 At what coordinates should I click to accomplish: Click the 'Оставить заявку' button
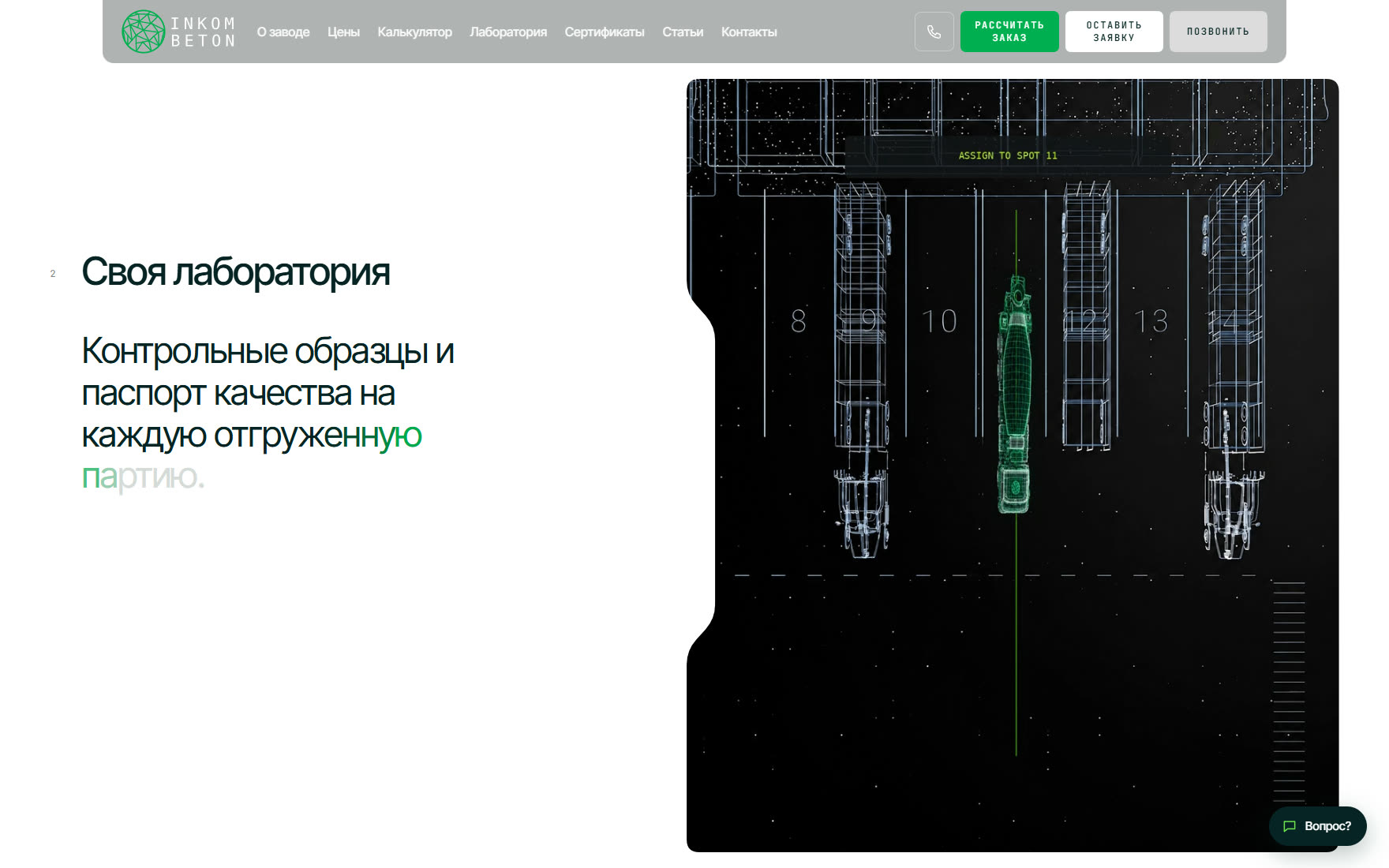[x=1114, y=32]
